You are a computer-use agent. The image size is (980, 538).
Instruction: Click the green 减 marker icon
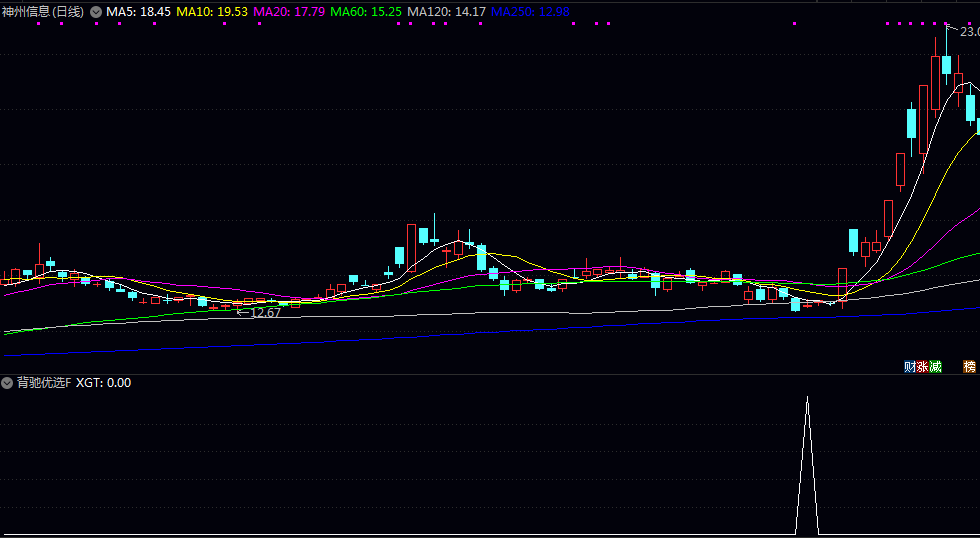click(x=935, y=367)
